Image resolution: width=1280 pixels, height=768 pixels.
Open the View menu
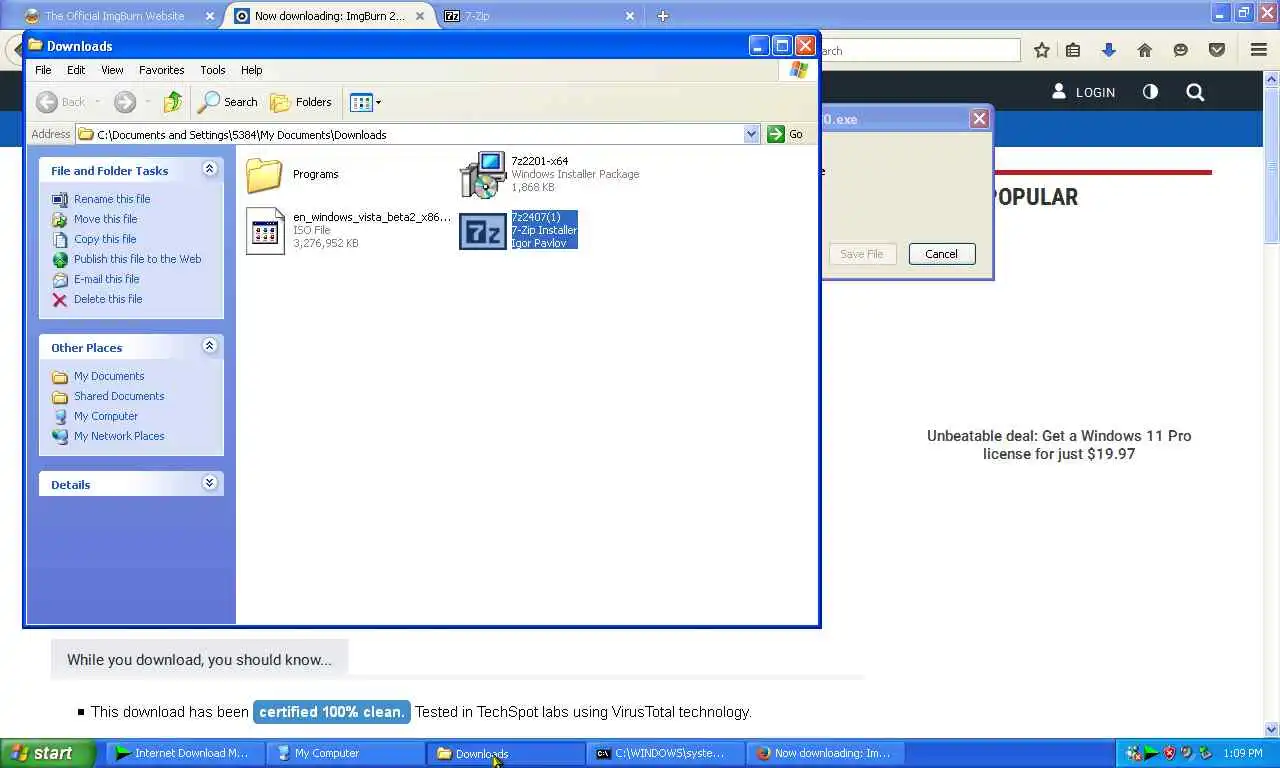[x=112, y=70]
